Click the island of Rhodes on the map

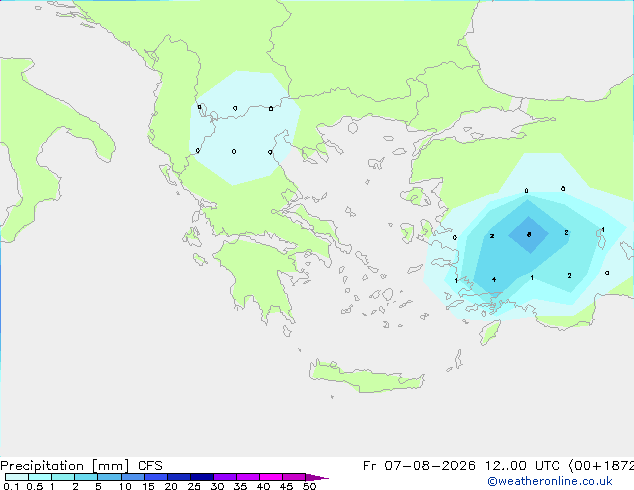490,332
